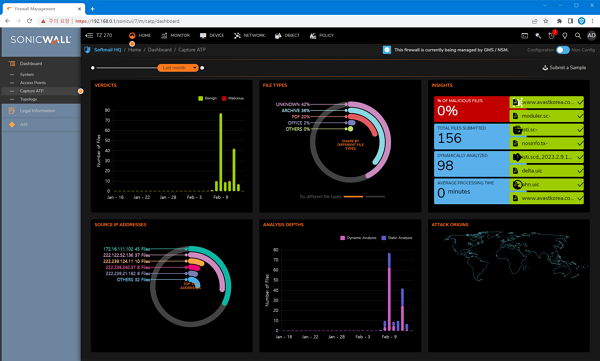Click the orange page indicator below File Types
This screenshot has width=600, height=361.
point(353,196)
